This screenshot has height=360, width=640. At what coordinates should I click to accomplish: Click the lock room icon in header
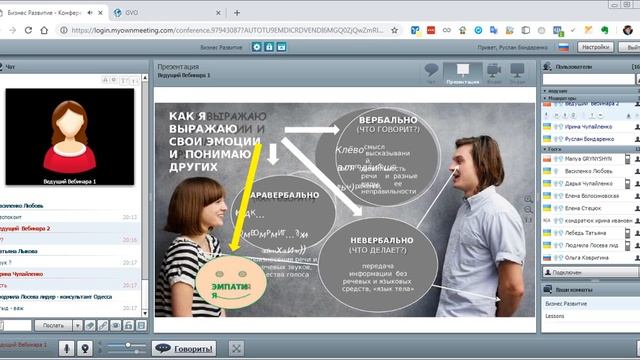(269, 47)
